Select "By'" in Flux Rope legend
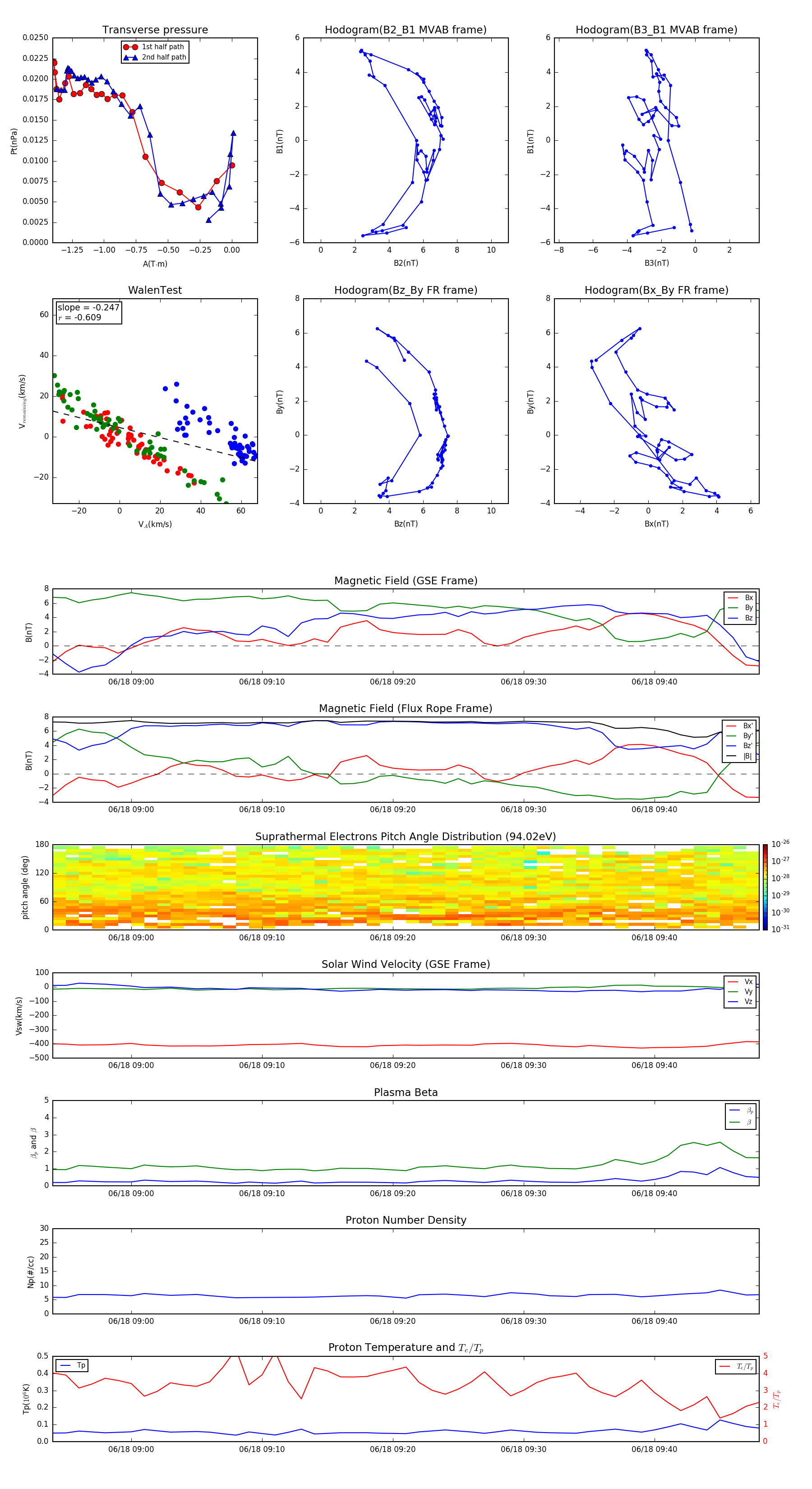Screen dimensions: 812x1489 (740, 736)
